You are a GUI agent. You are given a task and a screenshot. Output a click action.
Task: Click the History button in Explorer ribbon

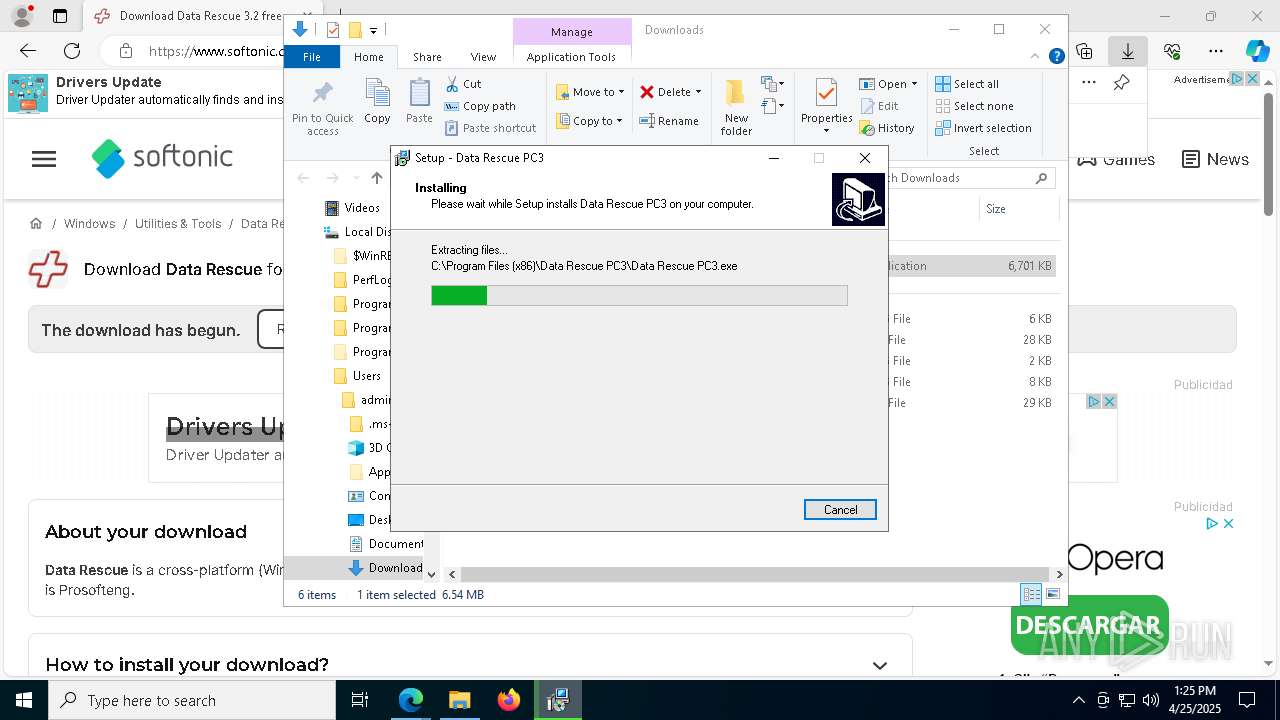tap(887, 128)
